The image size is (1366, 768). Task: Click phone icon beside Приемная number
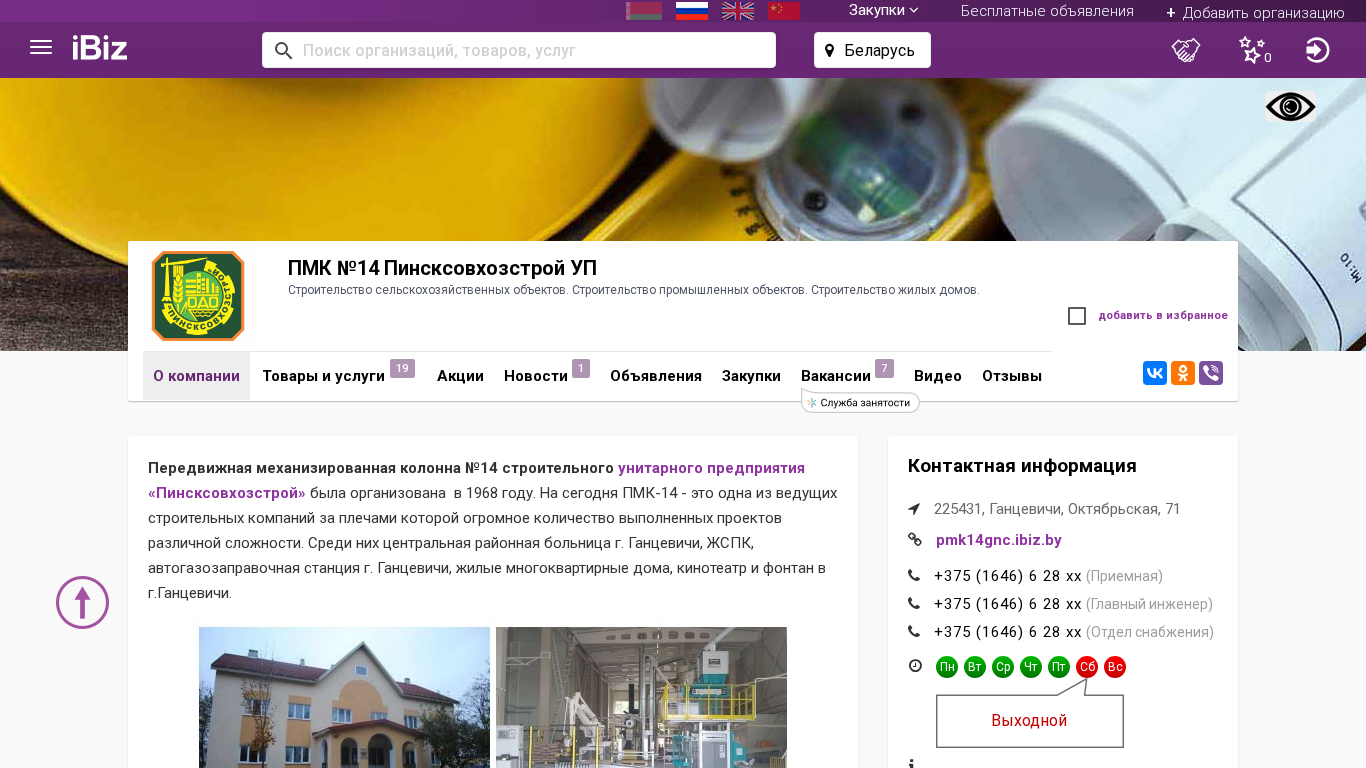click(914, 576)
